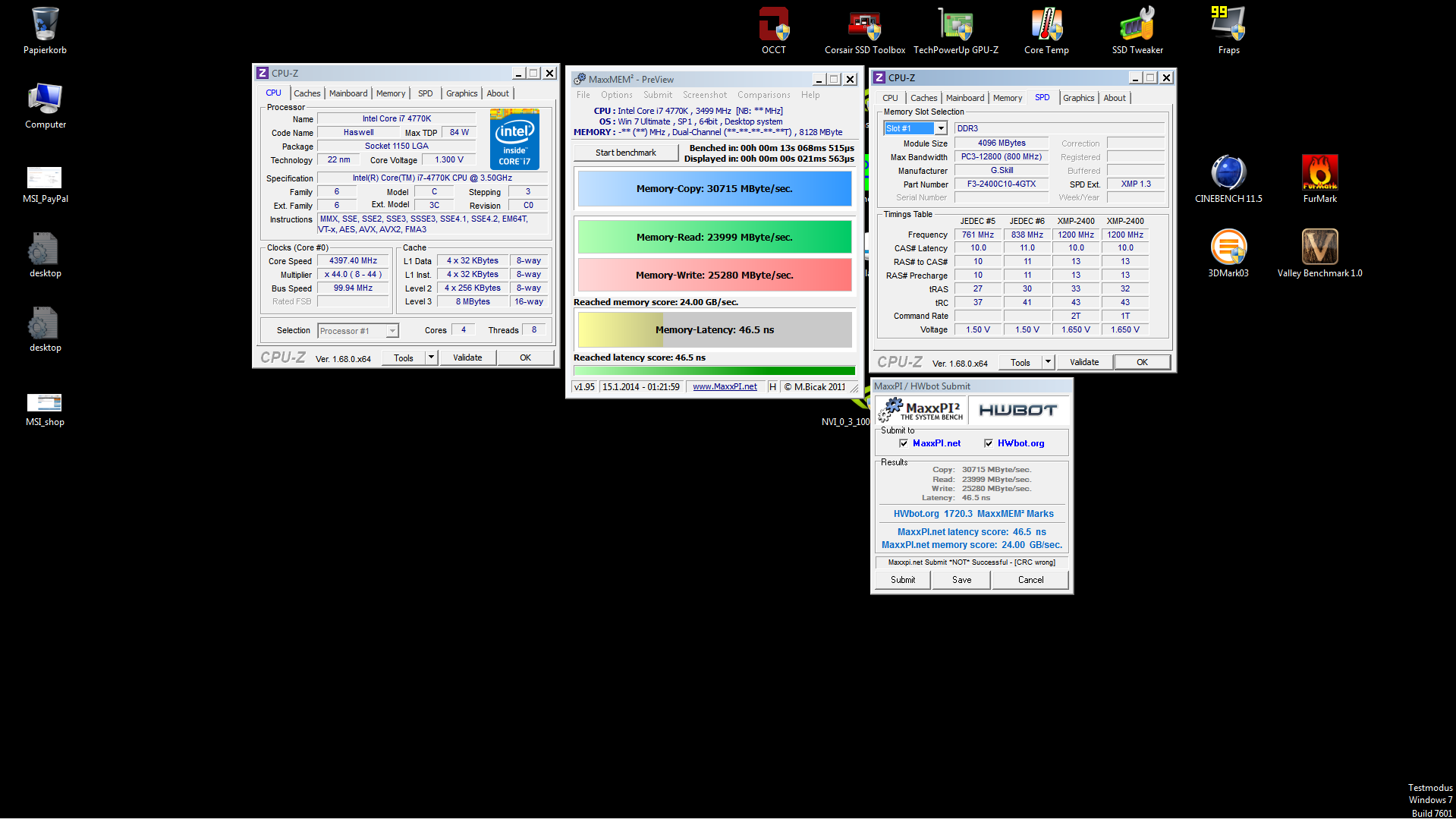1456x819 pixels.
Task: Switch to Mainboard tab in left CPU-Z
Action: pos(348,93)
